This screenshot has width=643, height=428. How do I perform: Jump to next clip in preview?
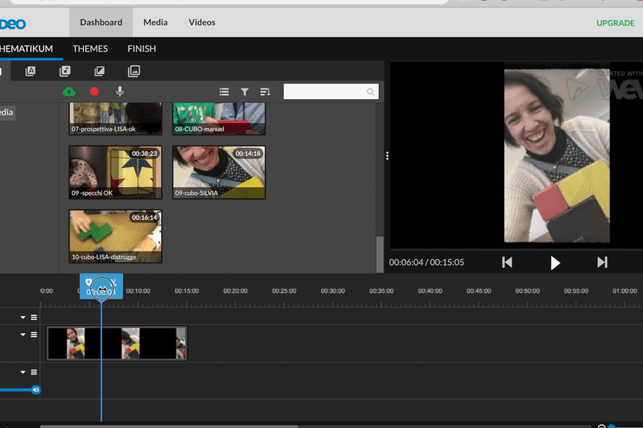click(x=602, y=262)
